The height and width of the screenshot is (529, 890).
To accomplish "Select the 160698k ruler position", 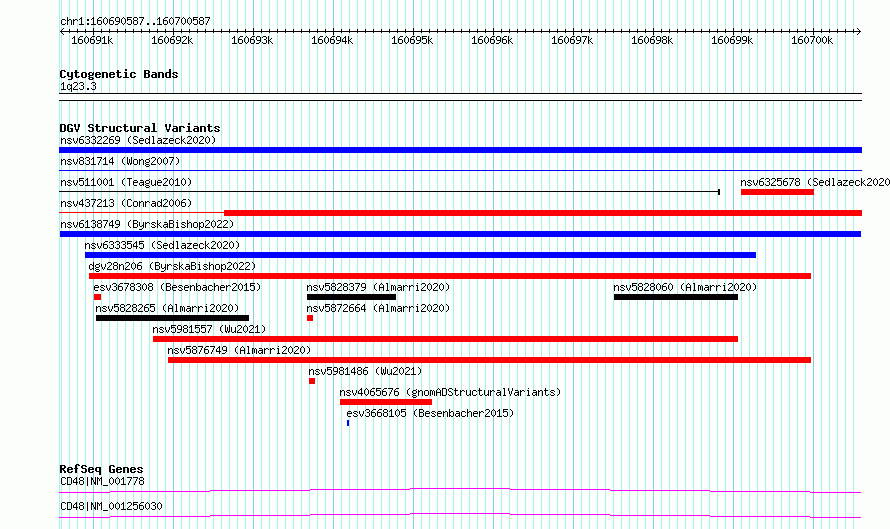I will [x=652, y=40].
